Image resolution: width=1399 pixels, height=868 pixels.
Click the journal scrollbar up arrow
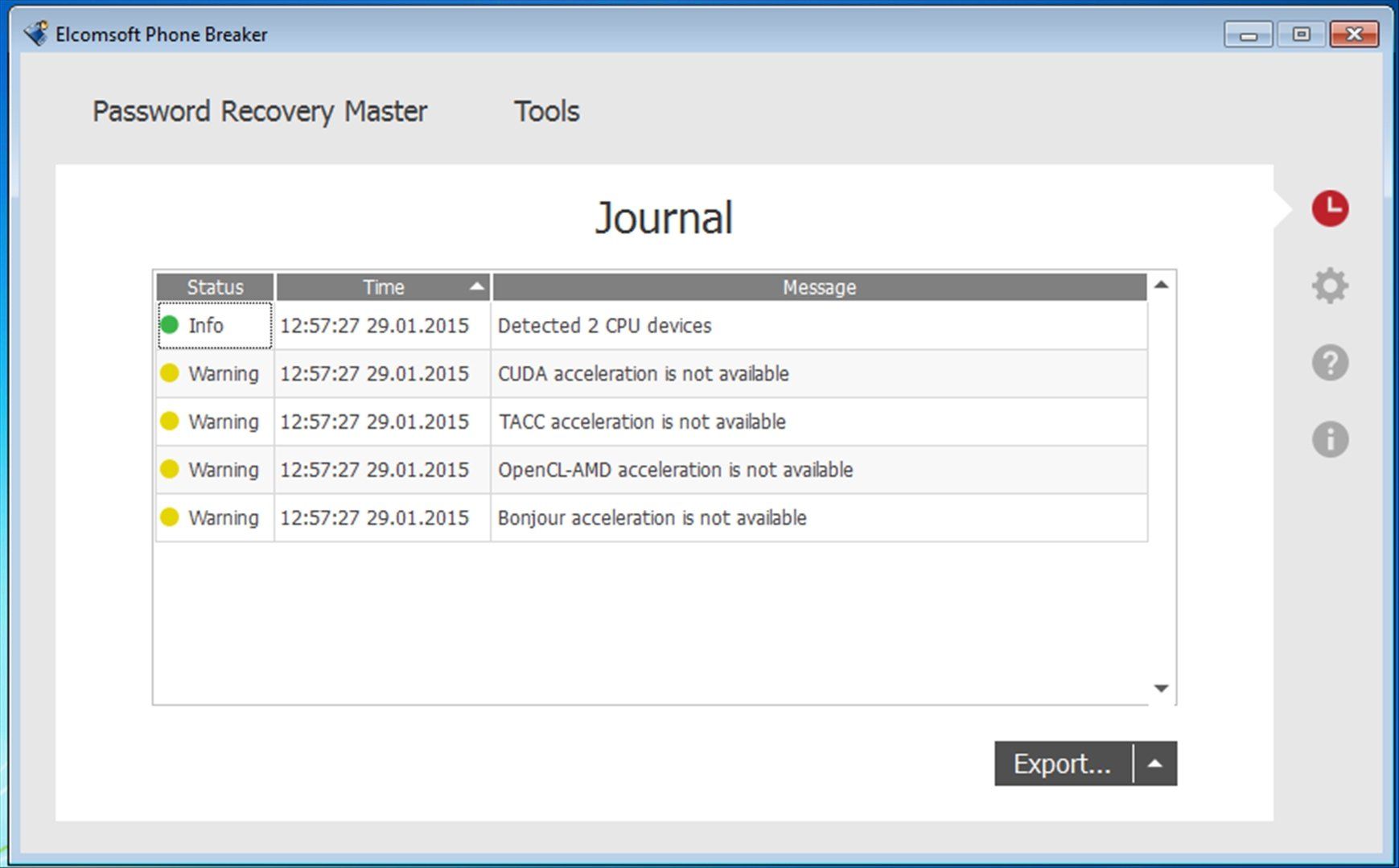[1161, 285]
